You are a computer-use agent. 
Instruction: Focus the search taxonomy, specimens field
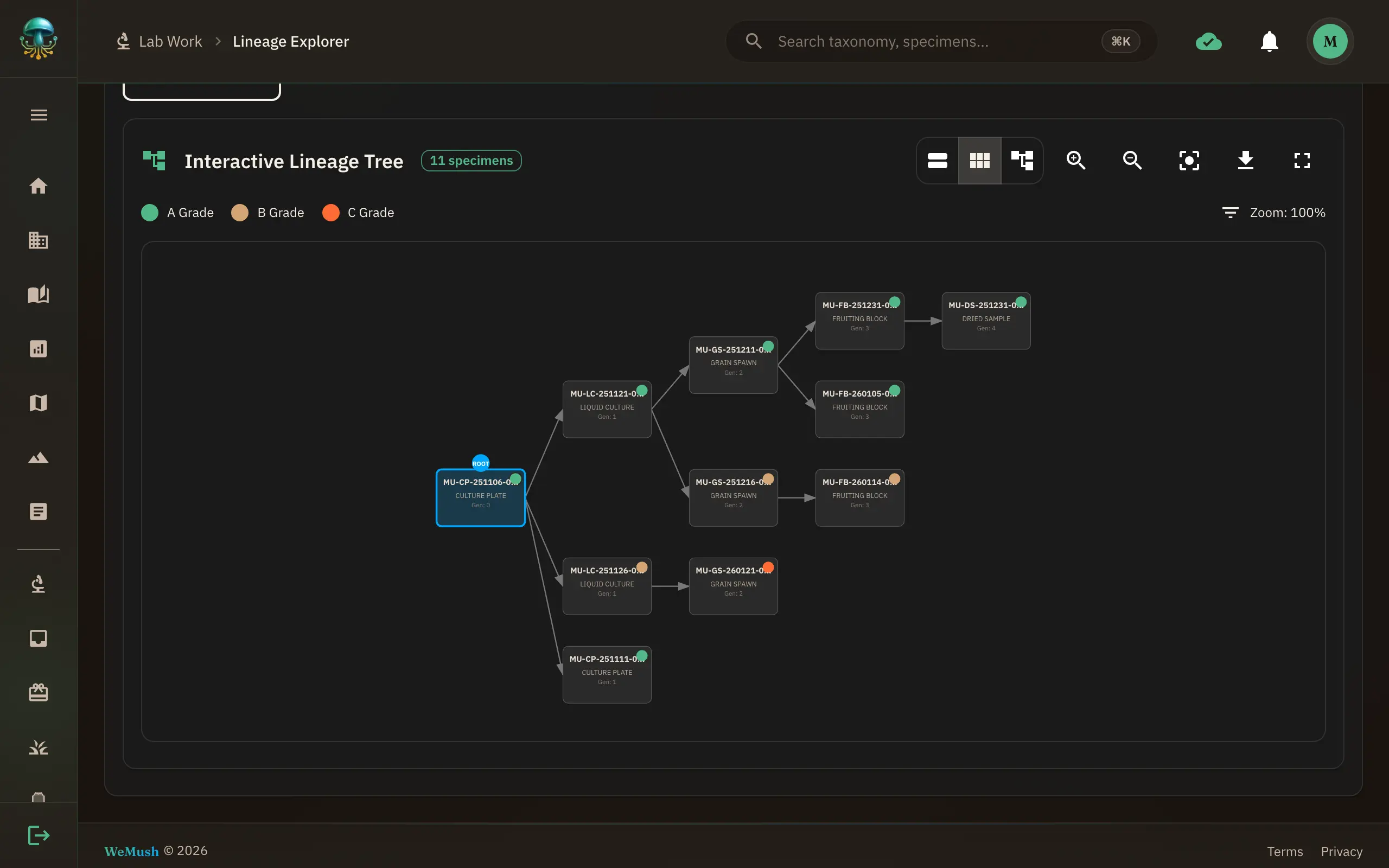[x=941, y=41]
